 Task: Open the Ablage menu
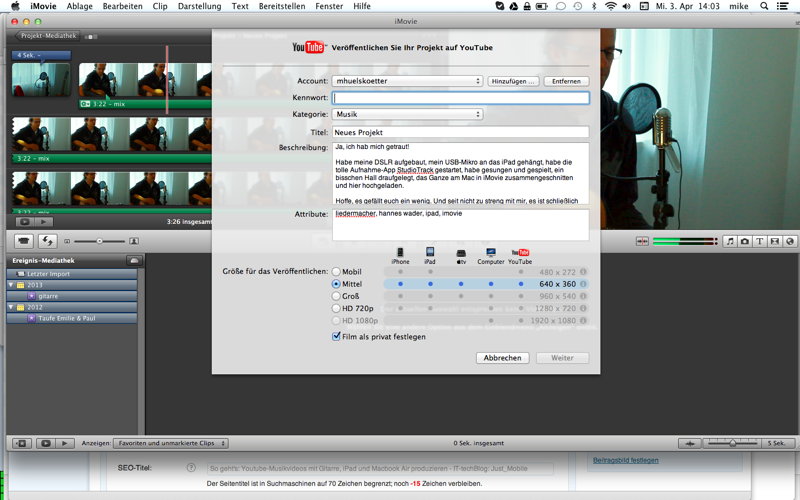tap(80, 6)
